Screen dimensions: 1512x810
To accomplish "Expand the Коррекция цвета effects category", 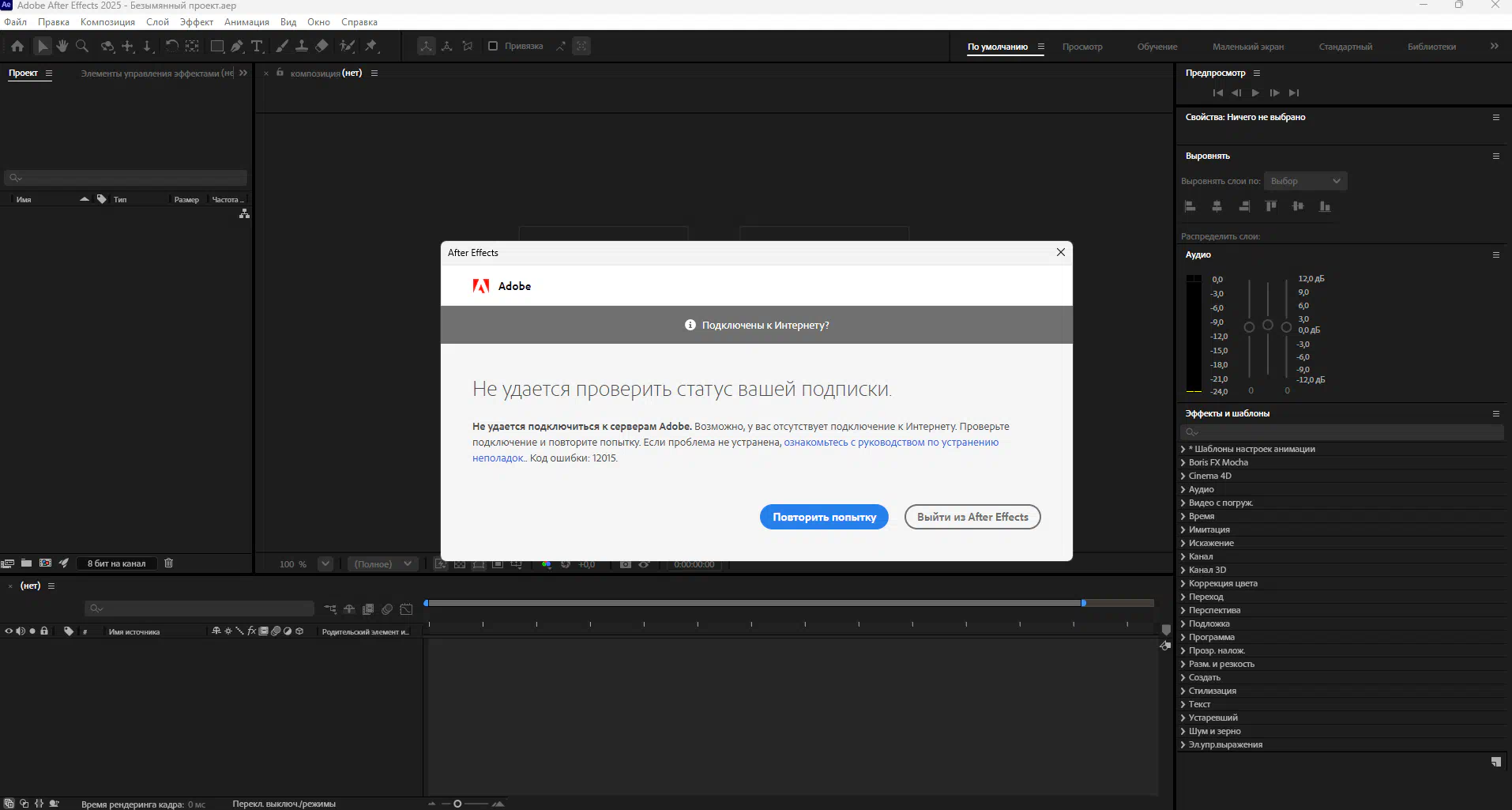I will (x=1183, y=583).
